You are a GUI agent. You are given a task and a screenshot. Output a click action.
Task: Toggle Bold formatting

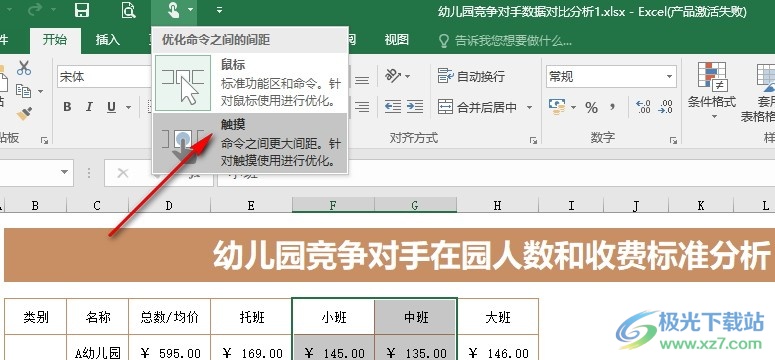tap(68, 107)
